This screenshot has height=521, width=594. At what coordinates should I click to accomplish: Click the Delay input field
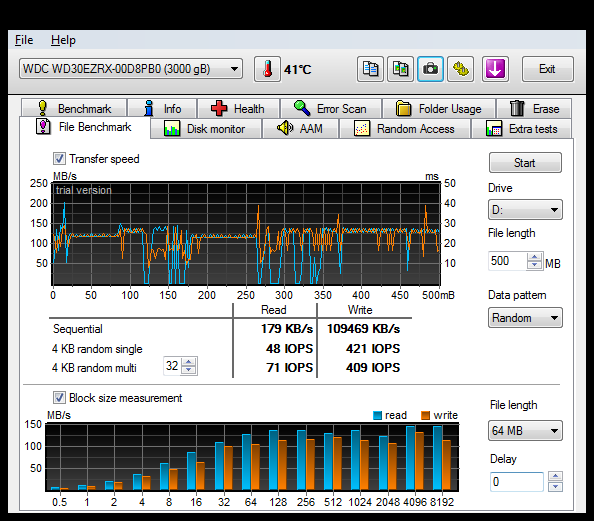pos(517,482)
